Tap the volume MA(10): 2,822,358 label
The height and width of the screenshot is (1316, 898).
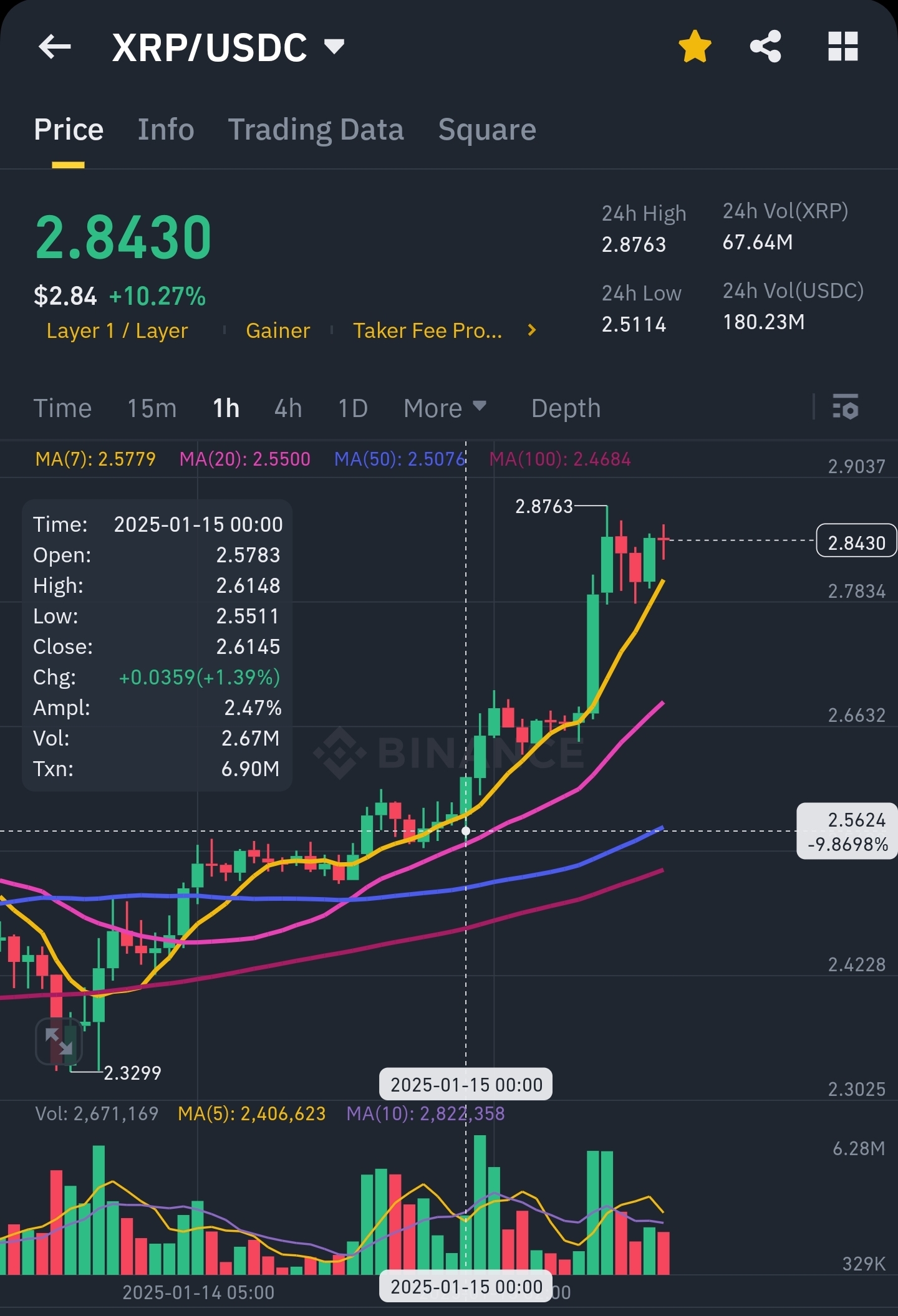(x=425, y=1113)
